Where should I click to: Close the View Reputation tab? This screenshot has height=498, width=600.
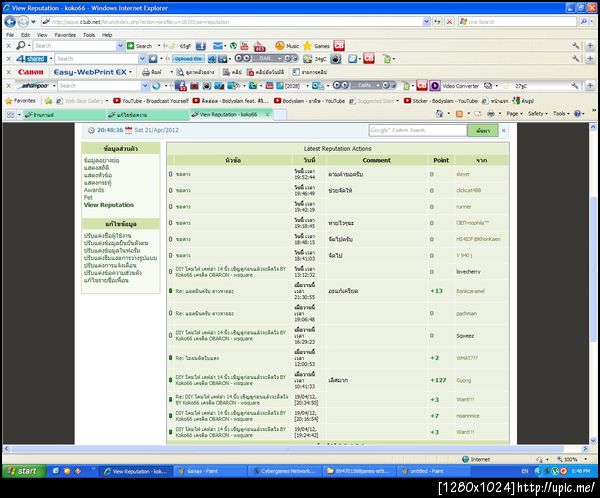click(x=267, y=114)
